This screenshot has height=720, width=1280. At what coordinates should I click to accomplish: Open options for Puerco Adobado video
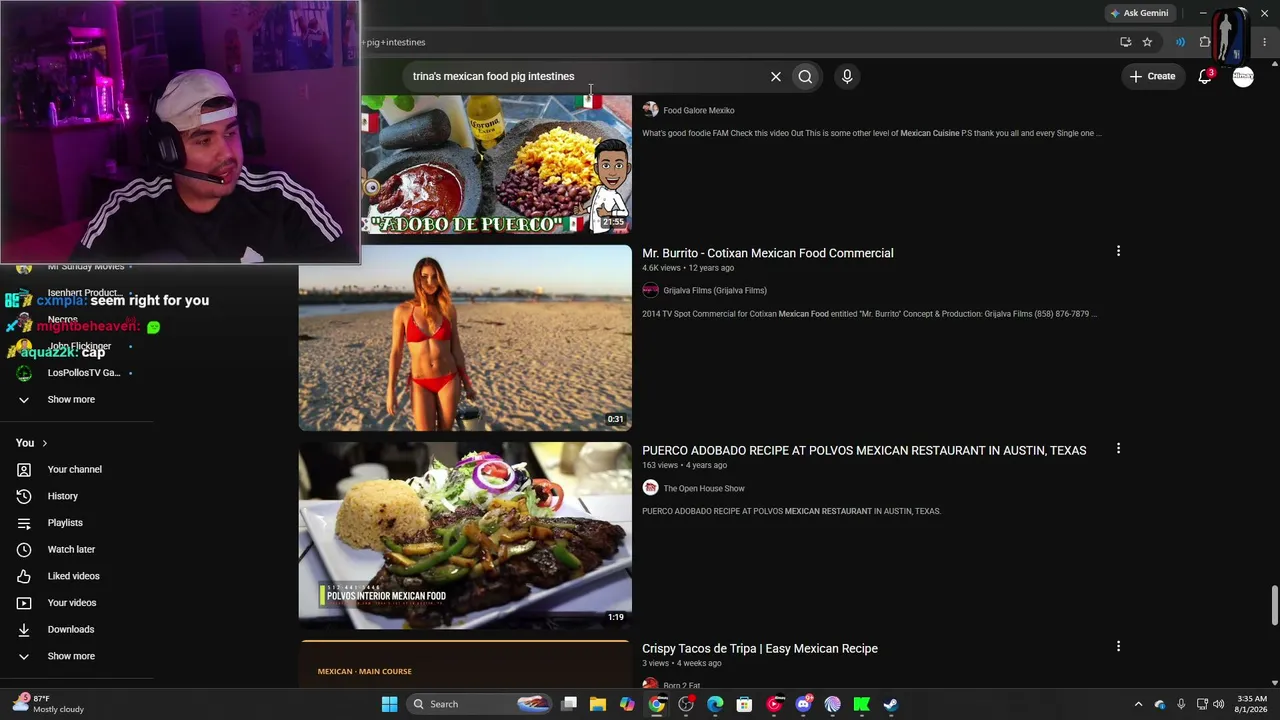(1118, 448)
